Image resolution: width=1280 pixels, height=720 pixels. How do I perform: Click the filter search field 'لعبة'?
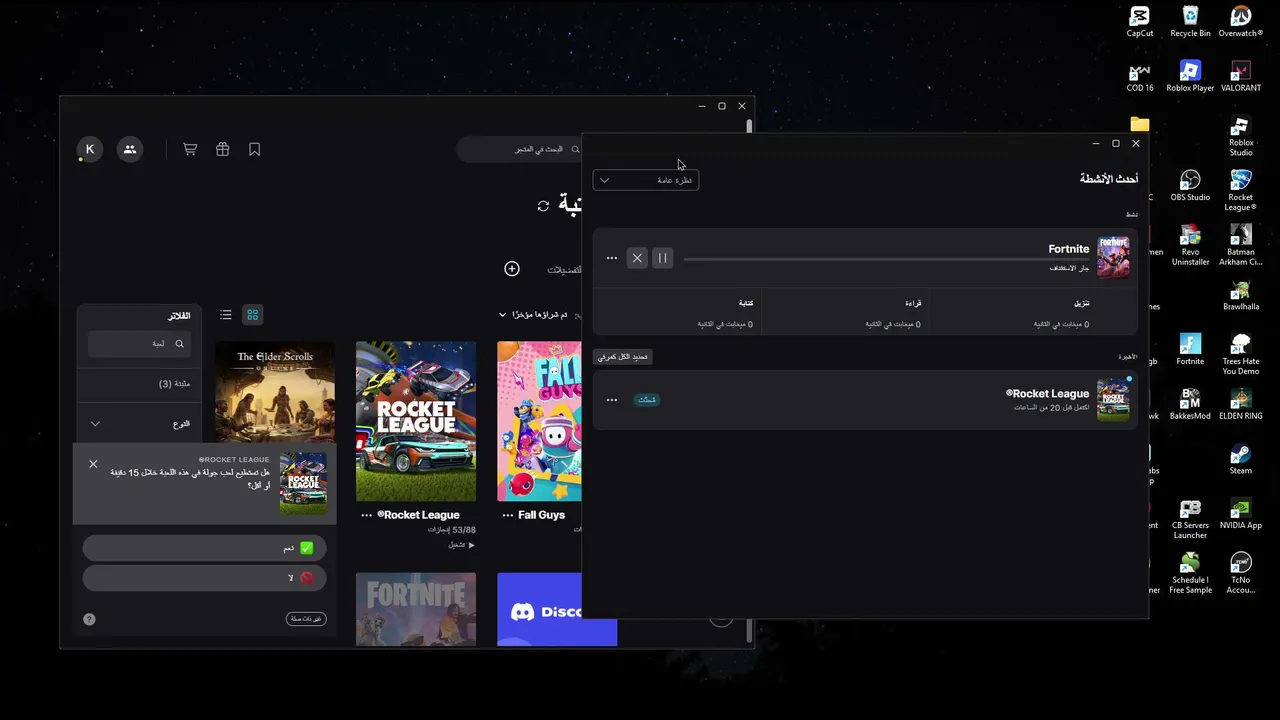(x=138, y=344)
